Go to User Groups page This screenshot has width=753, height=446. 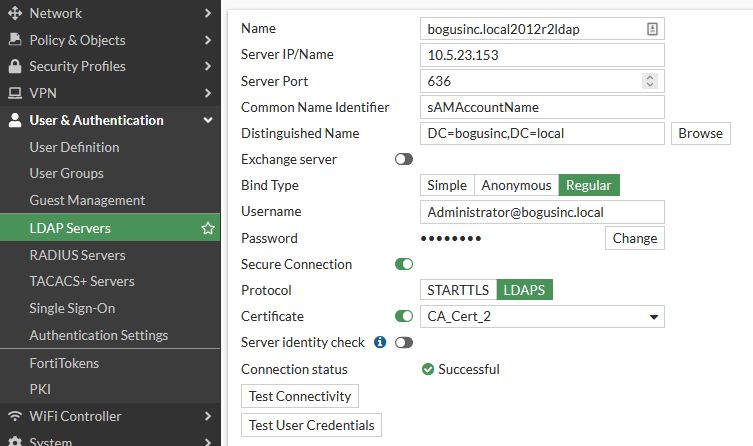pos(66,173)
